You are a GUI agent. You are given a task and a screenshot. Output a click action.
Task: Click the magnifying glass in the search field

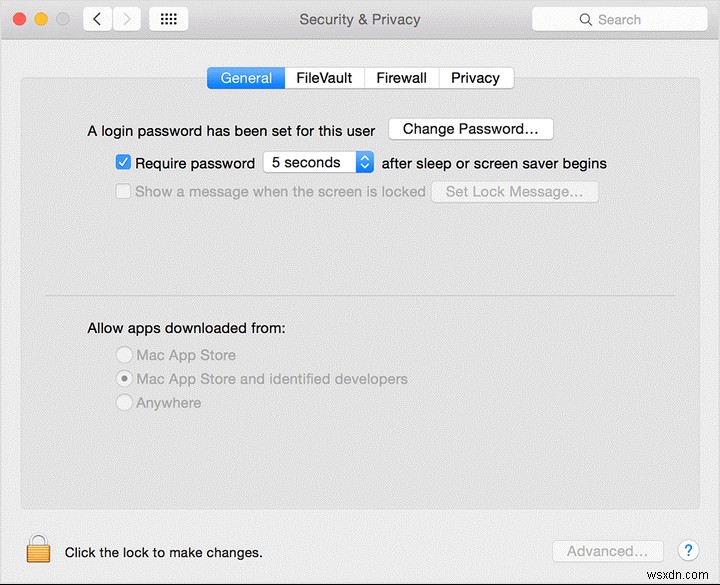pyautogui.click(x=586, y=20)
